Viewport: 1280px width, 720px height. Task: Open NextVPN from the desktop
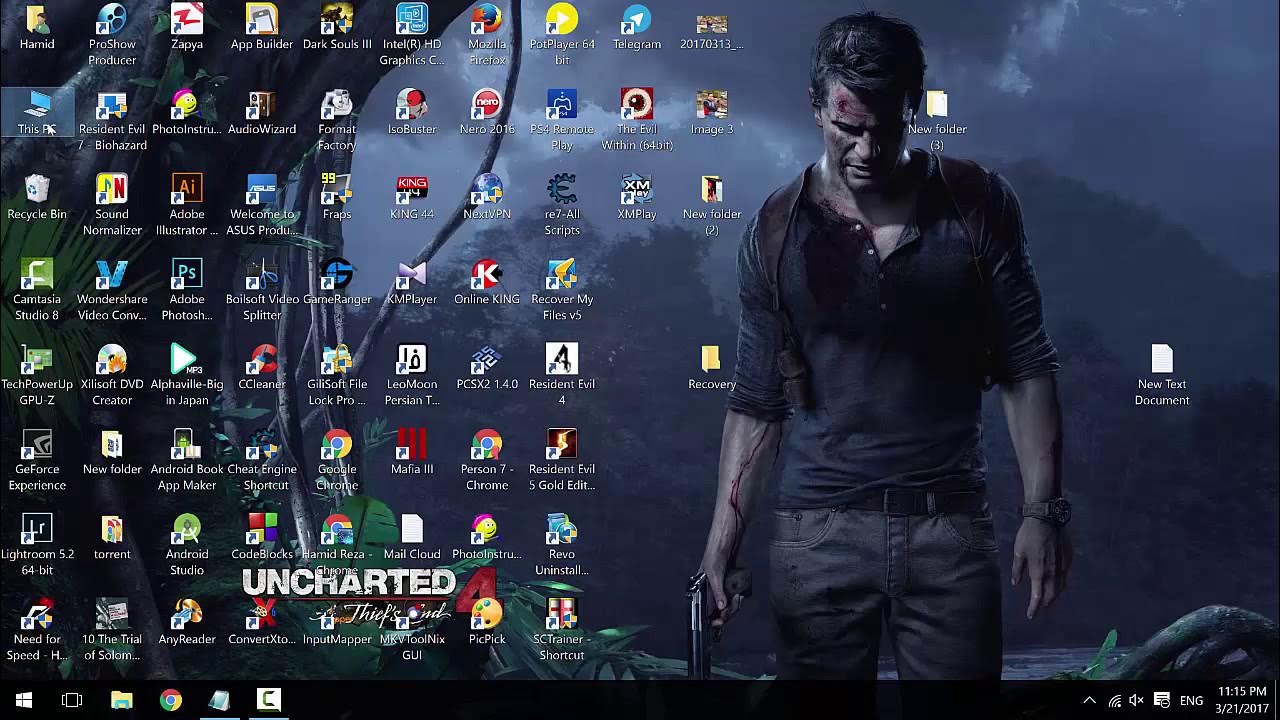(487, 197)
